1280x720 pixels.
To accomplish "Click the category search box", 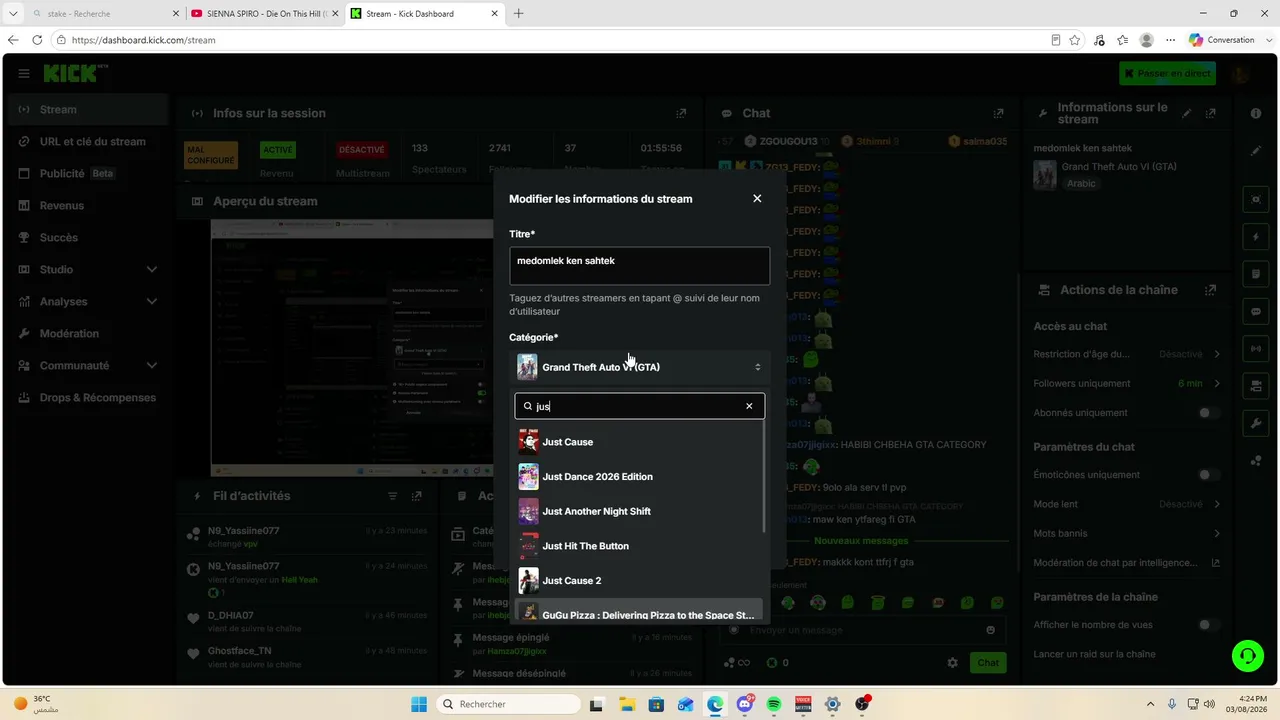I will click(639, 406).
